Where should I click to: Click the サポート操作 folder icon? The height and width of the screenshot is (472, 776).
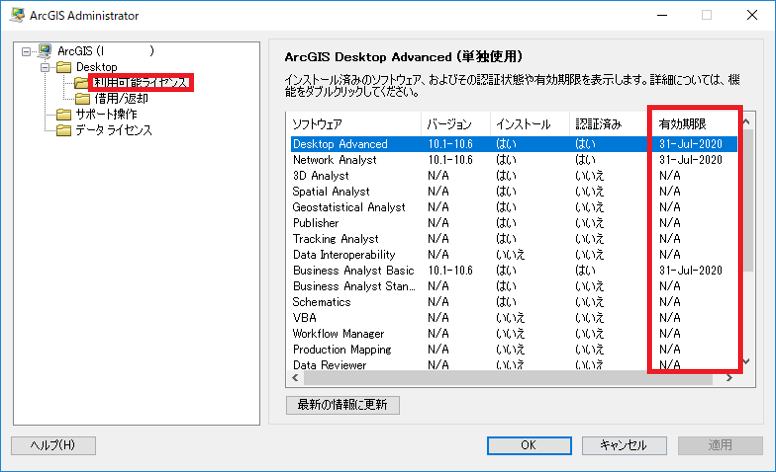point(63,114)
